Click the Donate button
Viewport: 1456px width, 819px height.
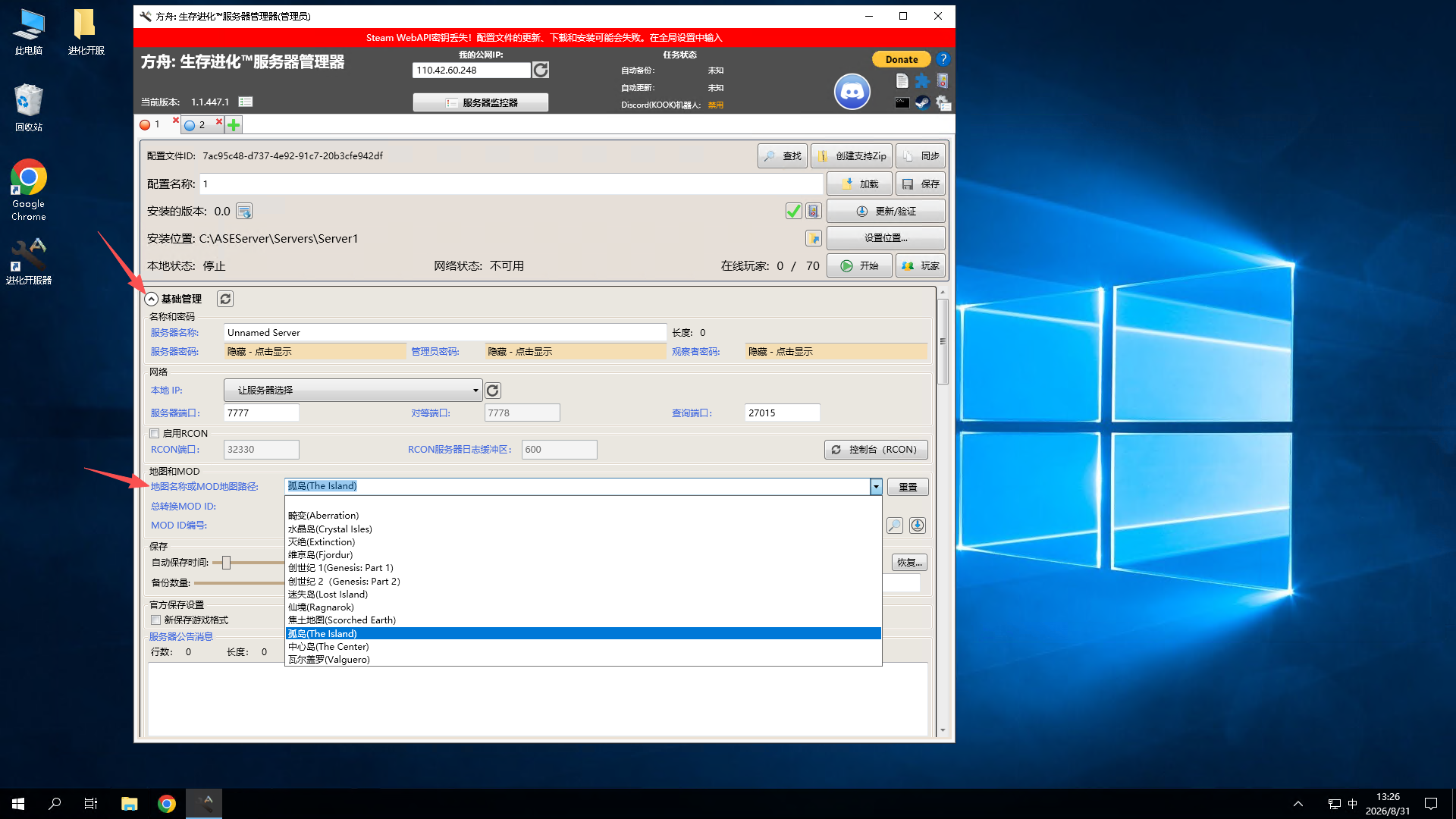pyautogui.click(x=902, y=59)
